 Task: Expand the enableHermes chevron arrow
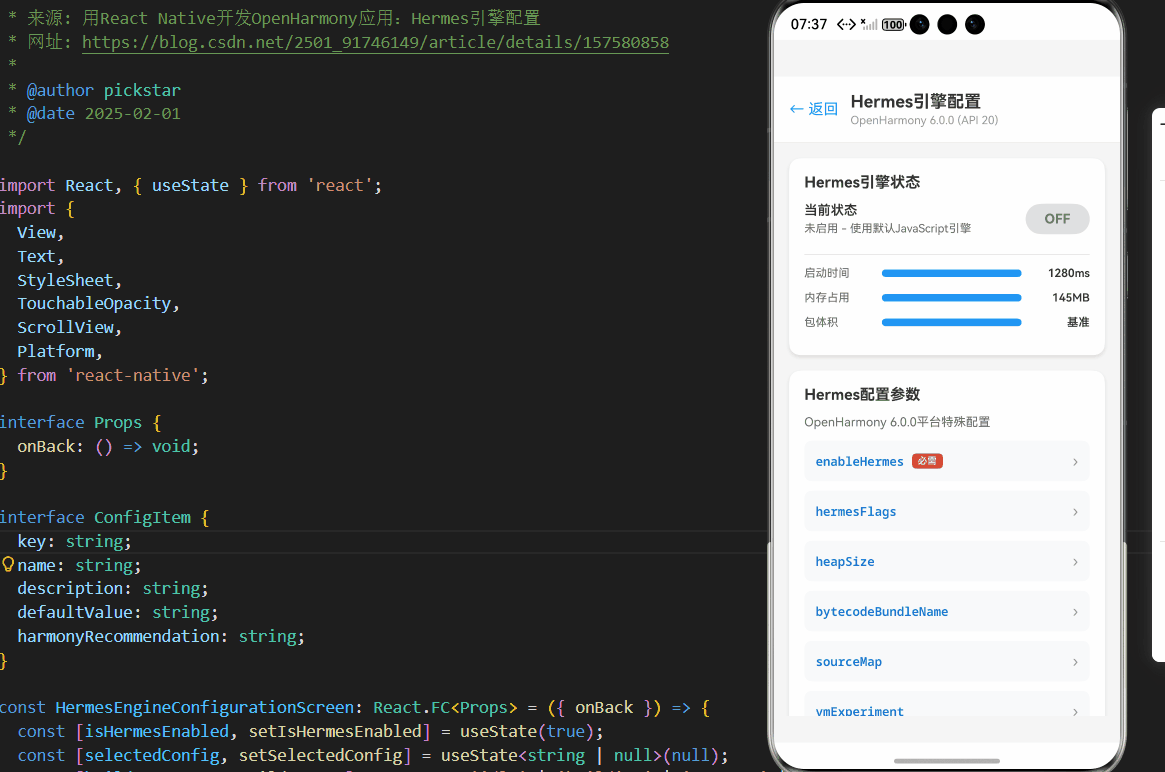coord(1075,461)
